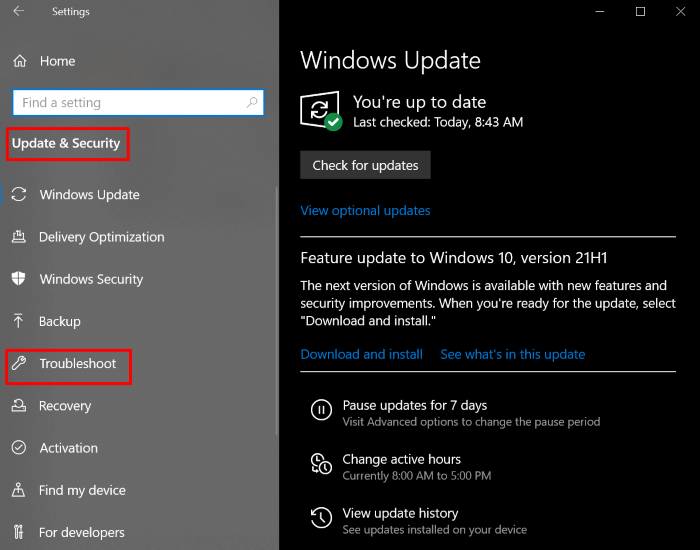Click the Windows Update sync icon
This screenshot has height=550, width=700.
[19, 195]
